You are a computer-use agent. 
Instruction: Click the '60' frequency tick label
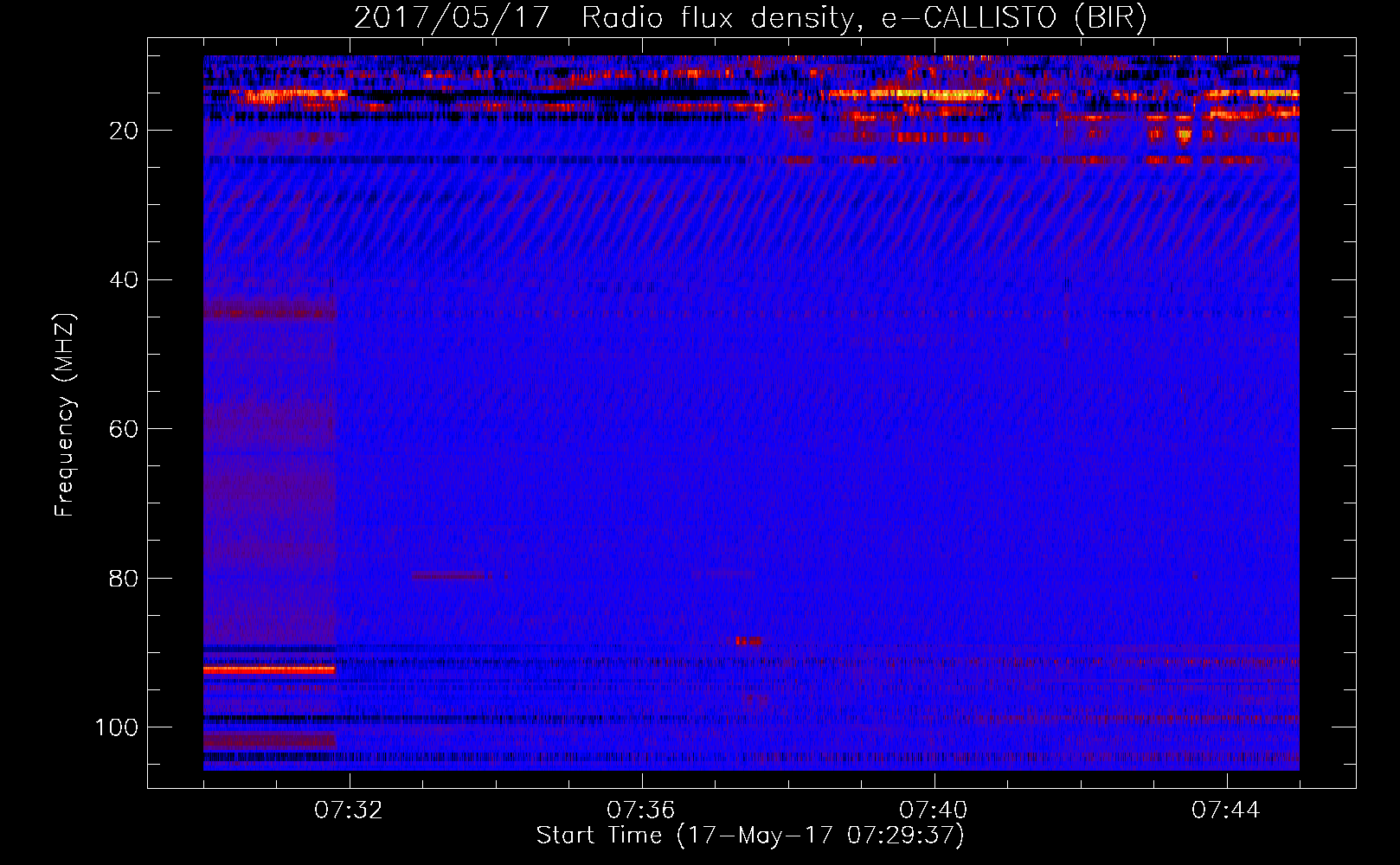(124, 429)
